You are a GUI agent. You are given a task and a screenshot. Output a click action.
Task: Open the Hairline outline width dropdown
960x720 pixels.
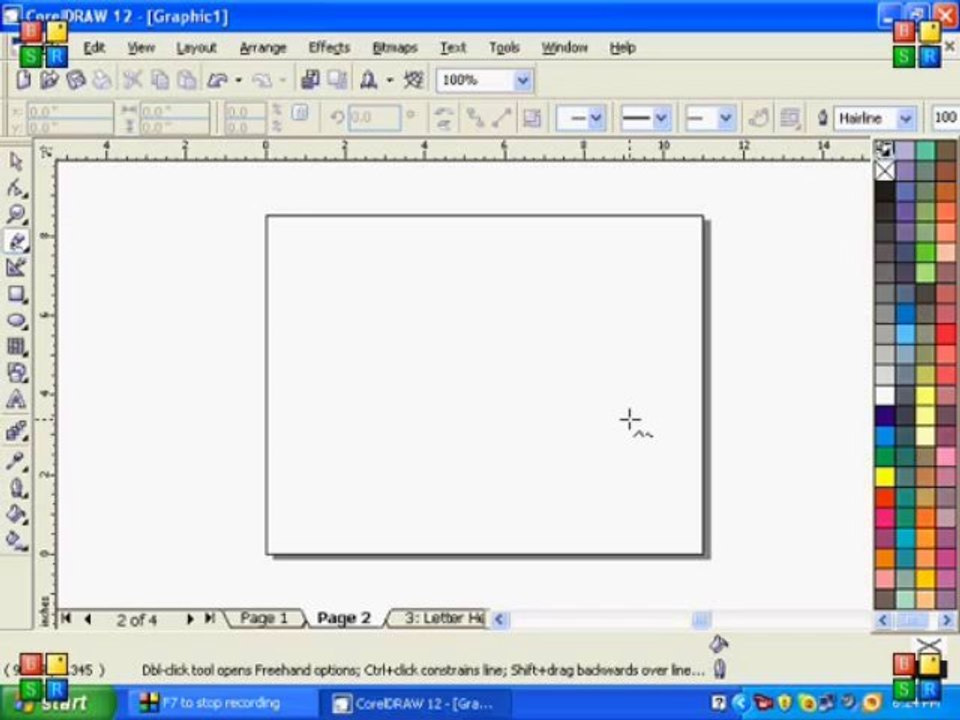[x=906, y=118]
